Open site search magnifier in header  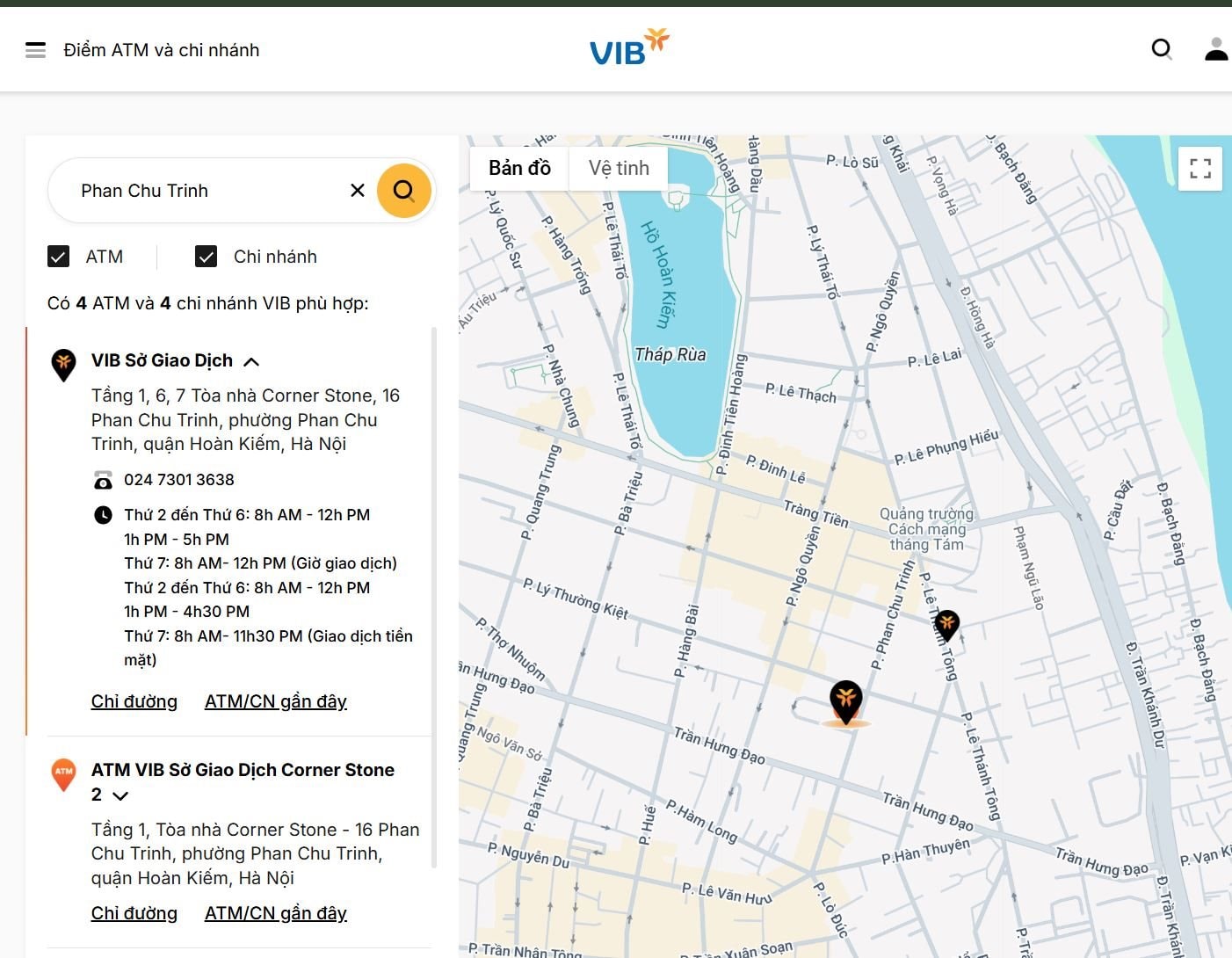coord(1162,49)
